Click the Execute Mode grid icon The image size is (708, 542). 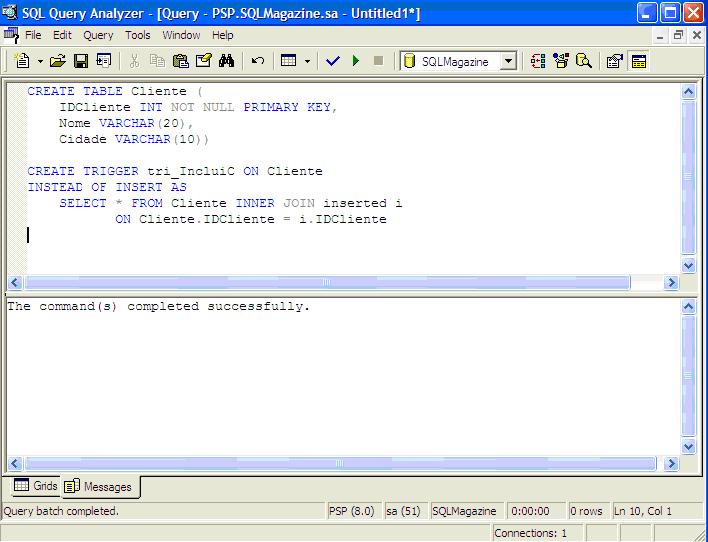click(288, 61)
